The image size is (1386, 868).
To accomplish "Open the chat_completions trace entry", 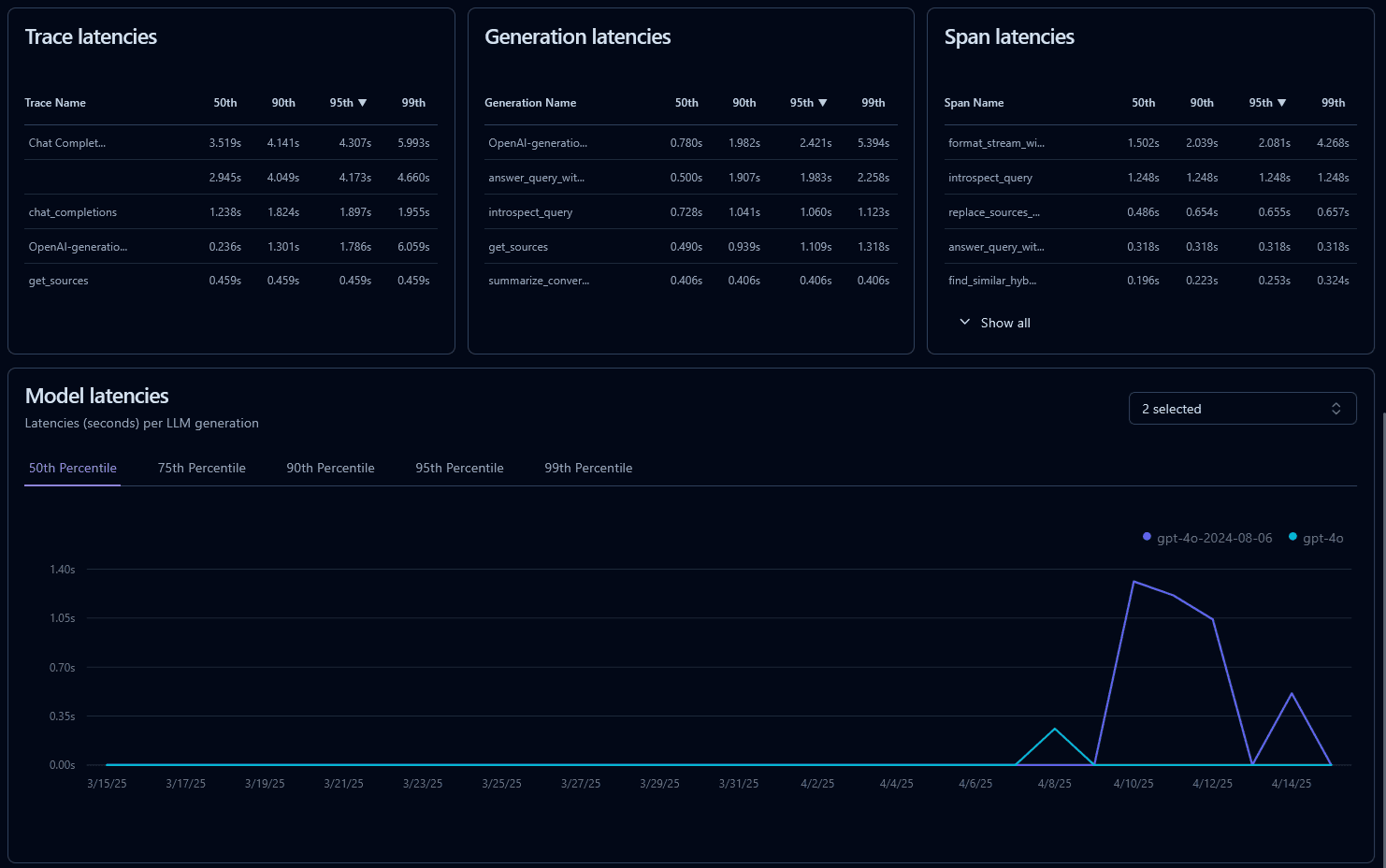I will click(72, 212).
